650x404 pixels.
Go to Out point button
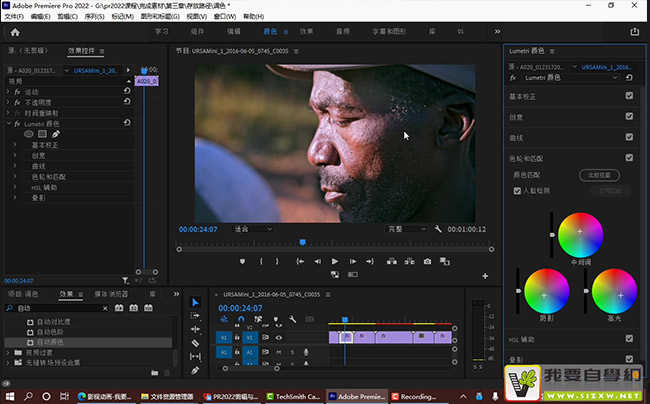(370, 261)
